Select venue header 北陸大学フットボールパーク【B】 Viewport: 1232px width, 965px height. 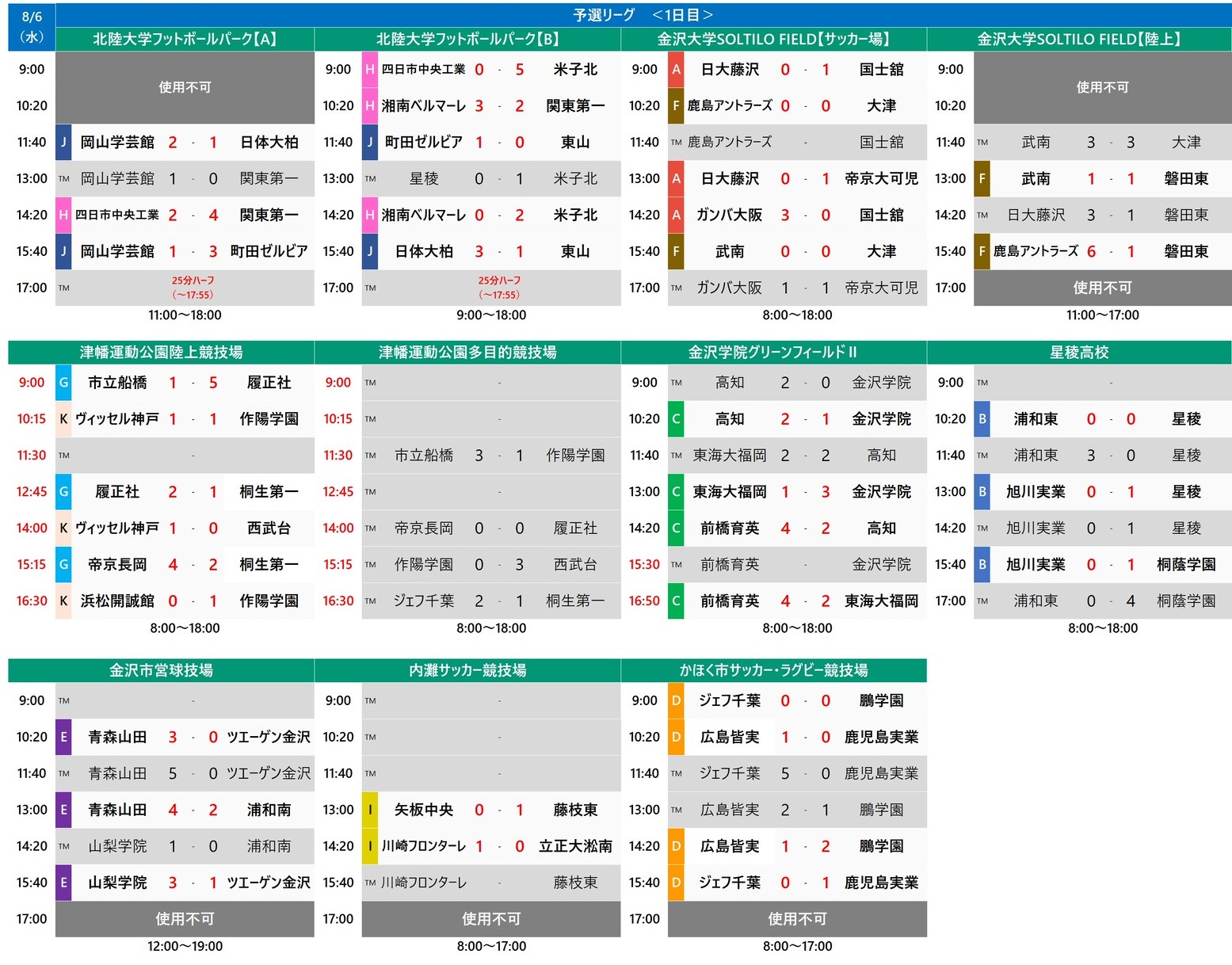467,39
